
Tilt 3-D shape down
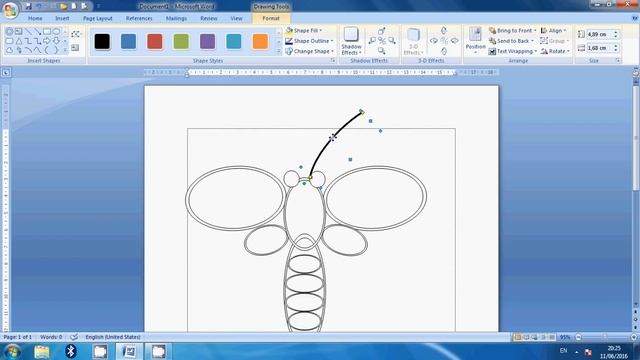[444, 51]
